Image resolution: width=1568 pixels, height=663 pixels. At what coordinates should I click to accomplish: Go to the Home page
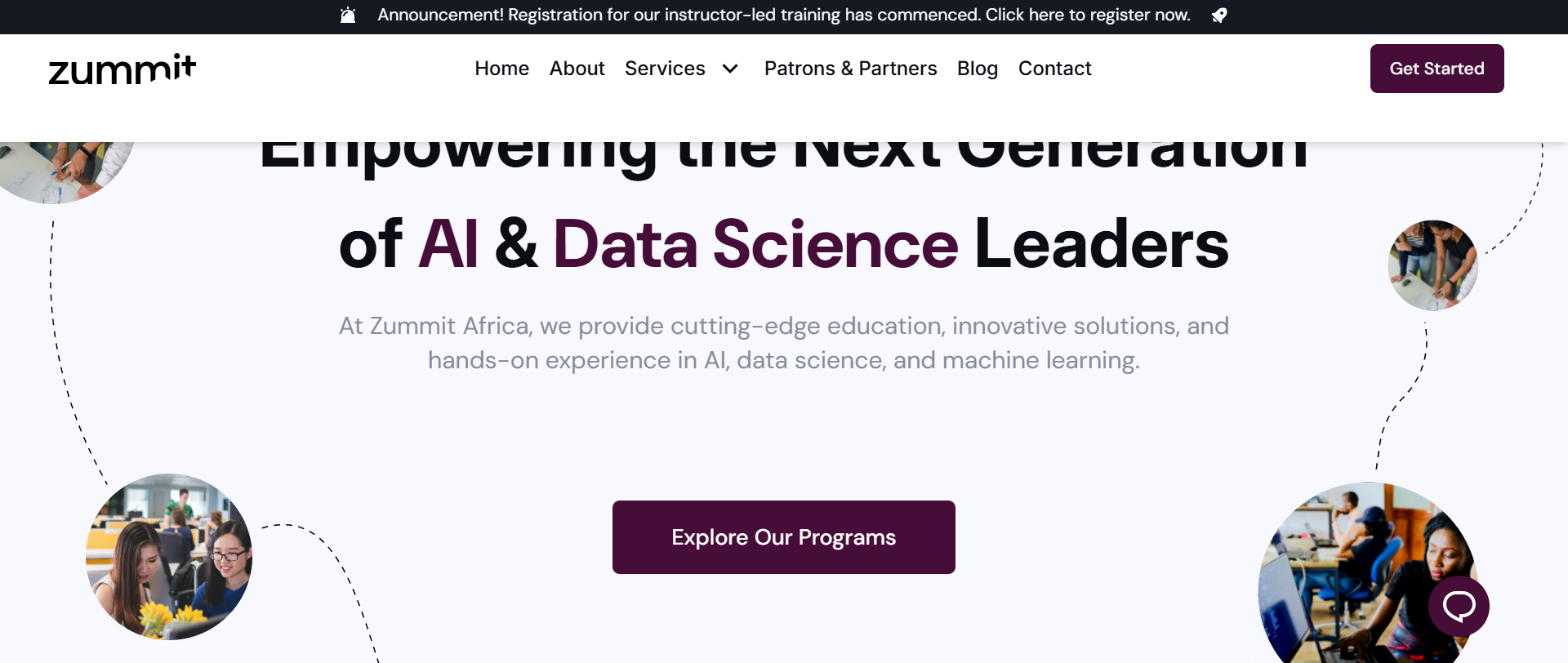501,69
